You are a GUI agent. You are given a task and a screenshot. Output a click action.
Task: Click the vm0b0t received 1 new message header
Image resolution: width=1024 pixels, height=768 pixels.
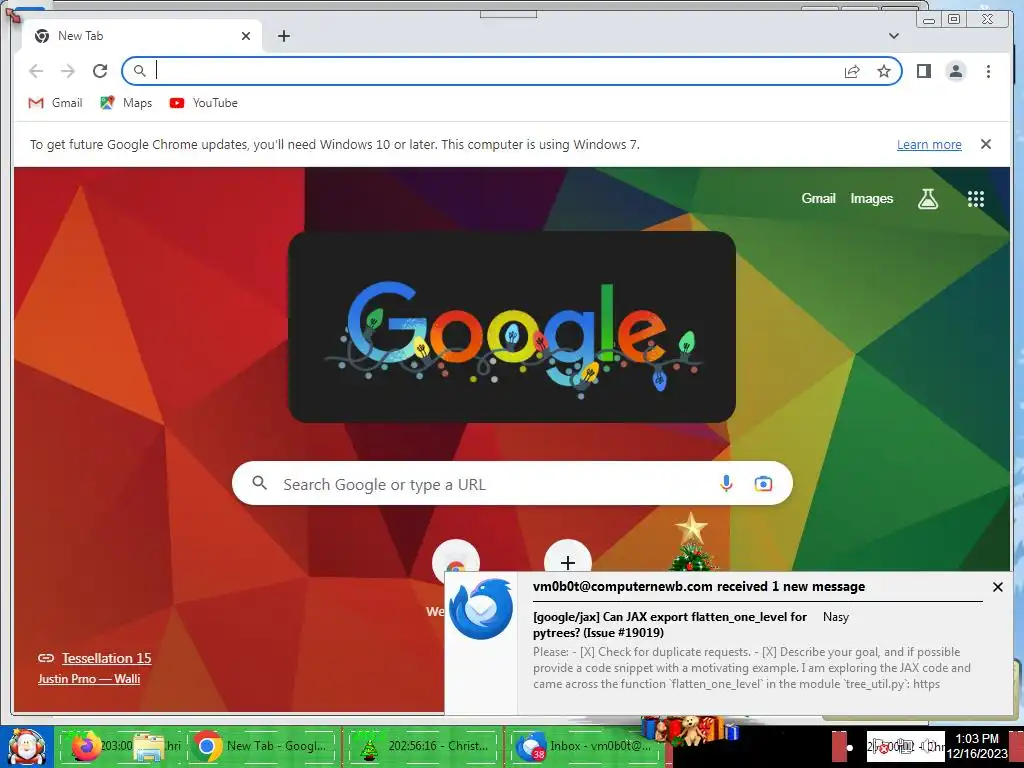[x=699, y=586]
